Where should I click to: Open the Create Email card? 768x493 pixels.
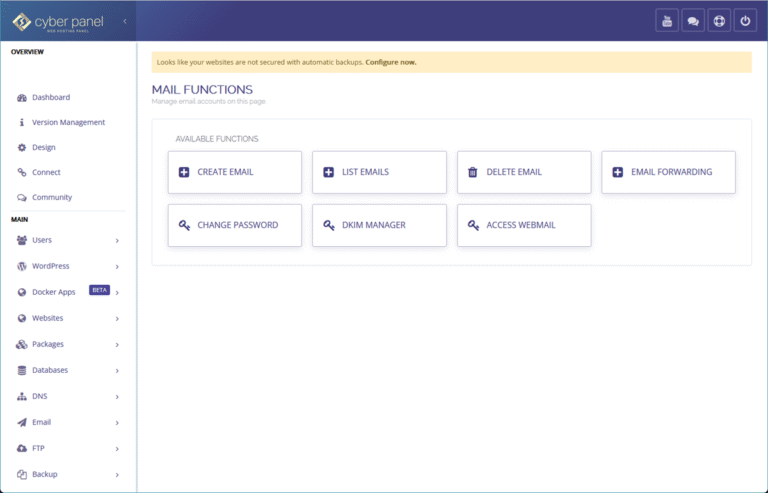tap(235, 172)
